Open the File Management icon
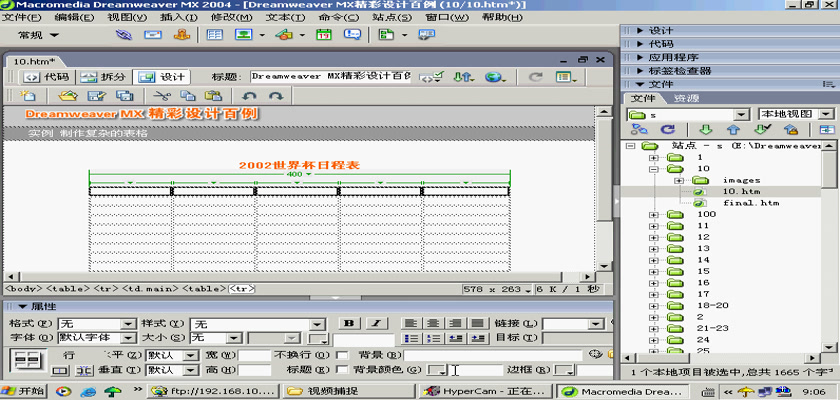The height and width of the screenshot is (400, 840). point(464,77)
